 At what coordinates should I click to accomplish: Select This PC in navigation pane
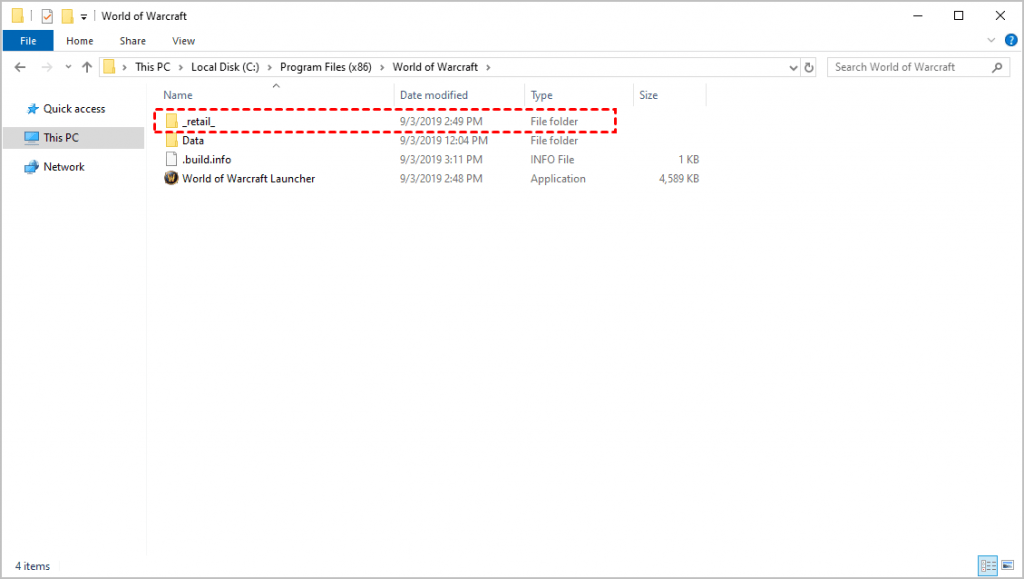coord(61,138)
